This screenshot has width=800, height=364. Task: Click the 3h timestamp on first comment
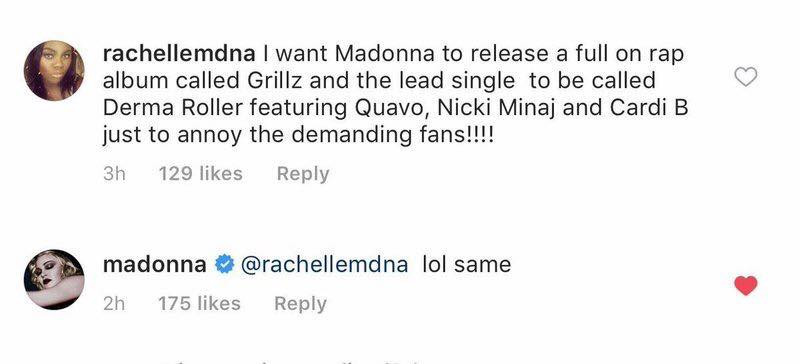114,174
